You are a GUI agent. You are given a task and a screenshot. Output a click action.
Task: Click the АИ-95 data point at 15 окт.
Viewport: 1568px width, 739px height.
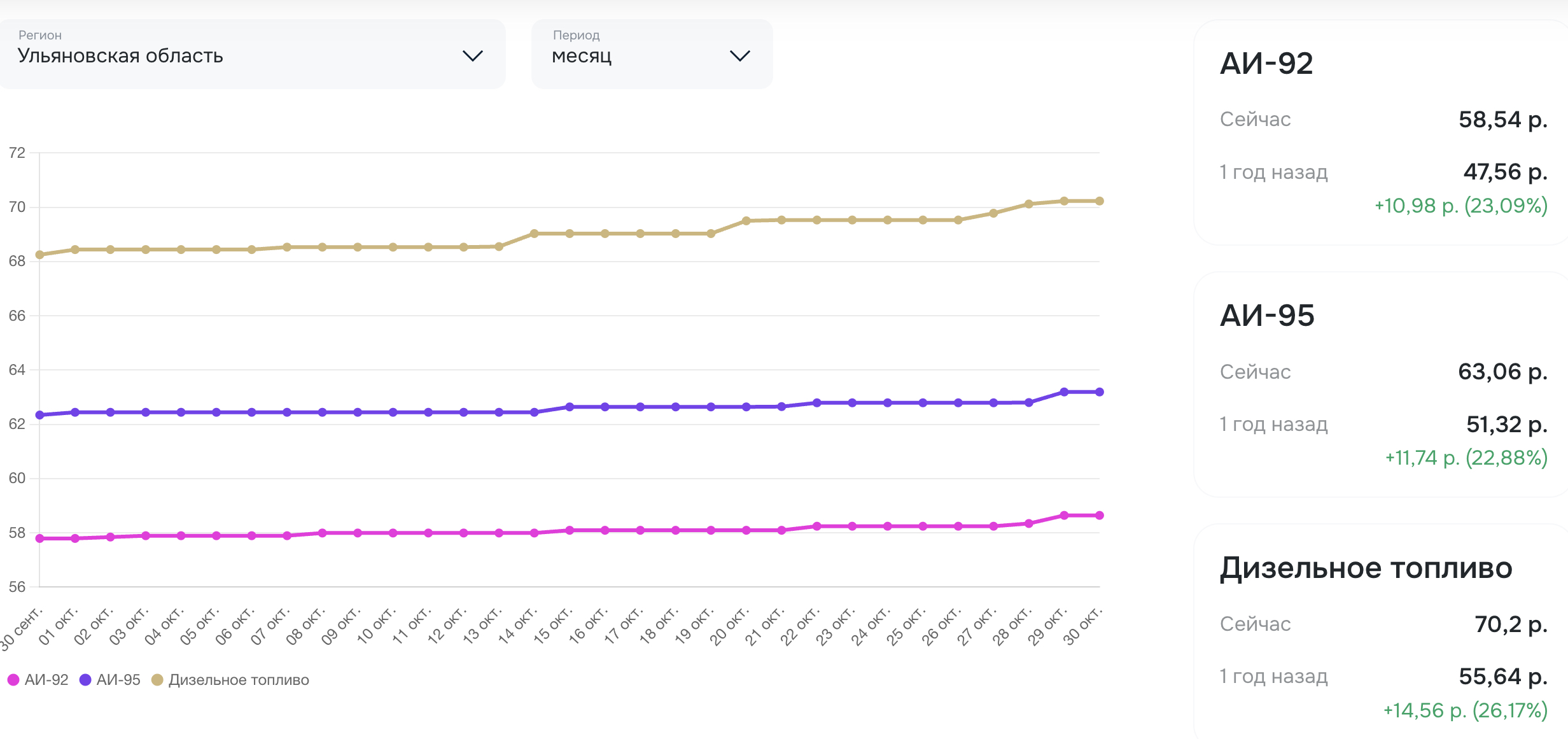click(x=570, y=407)
